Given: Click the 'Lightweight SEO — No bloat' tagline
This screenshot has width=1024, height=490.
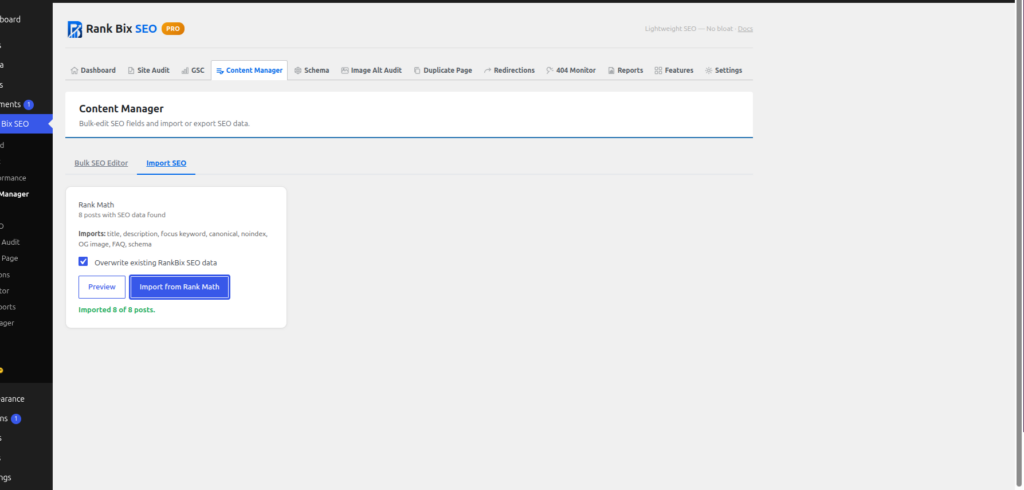Looking at the screenshot, I should [689, 29].
